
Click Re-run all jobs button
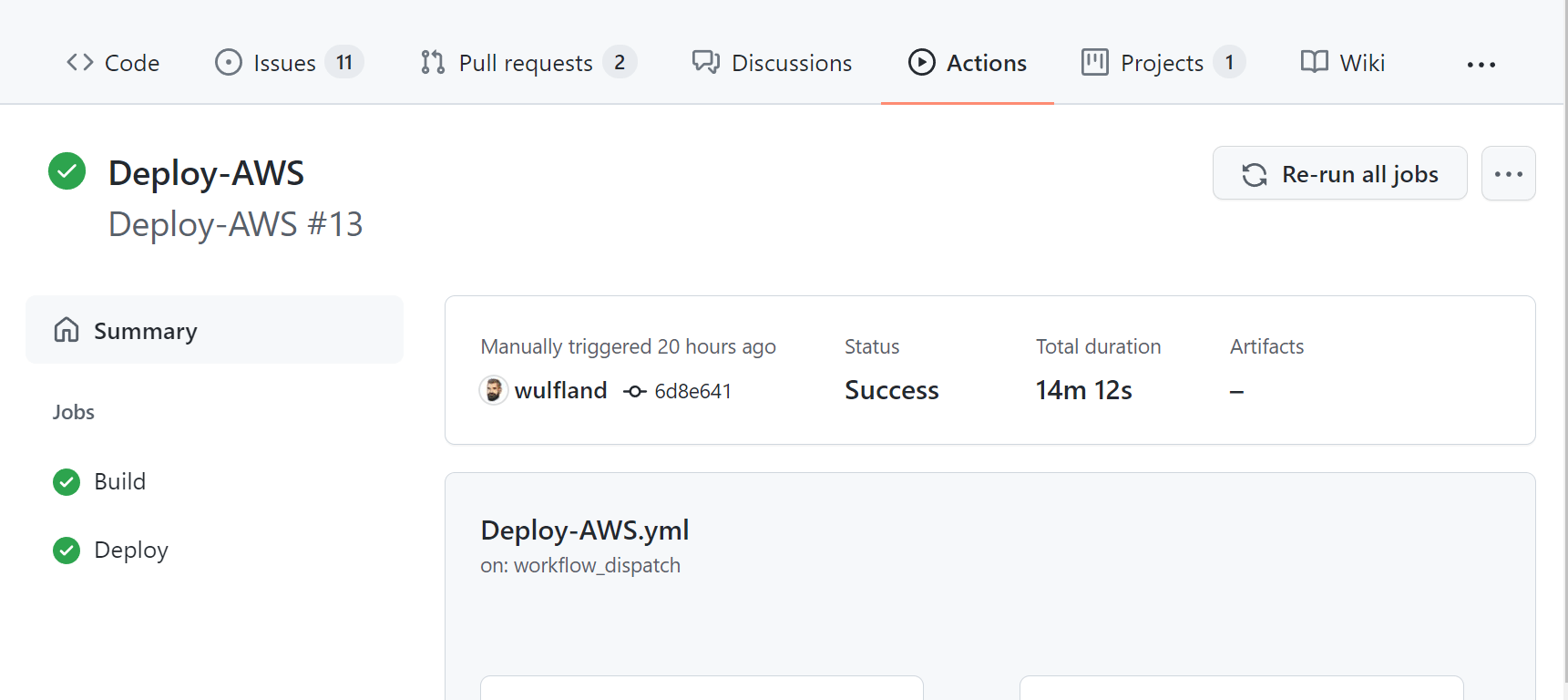tap(1339, 173)
